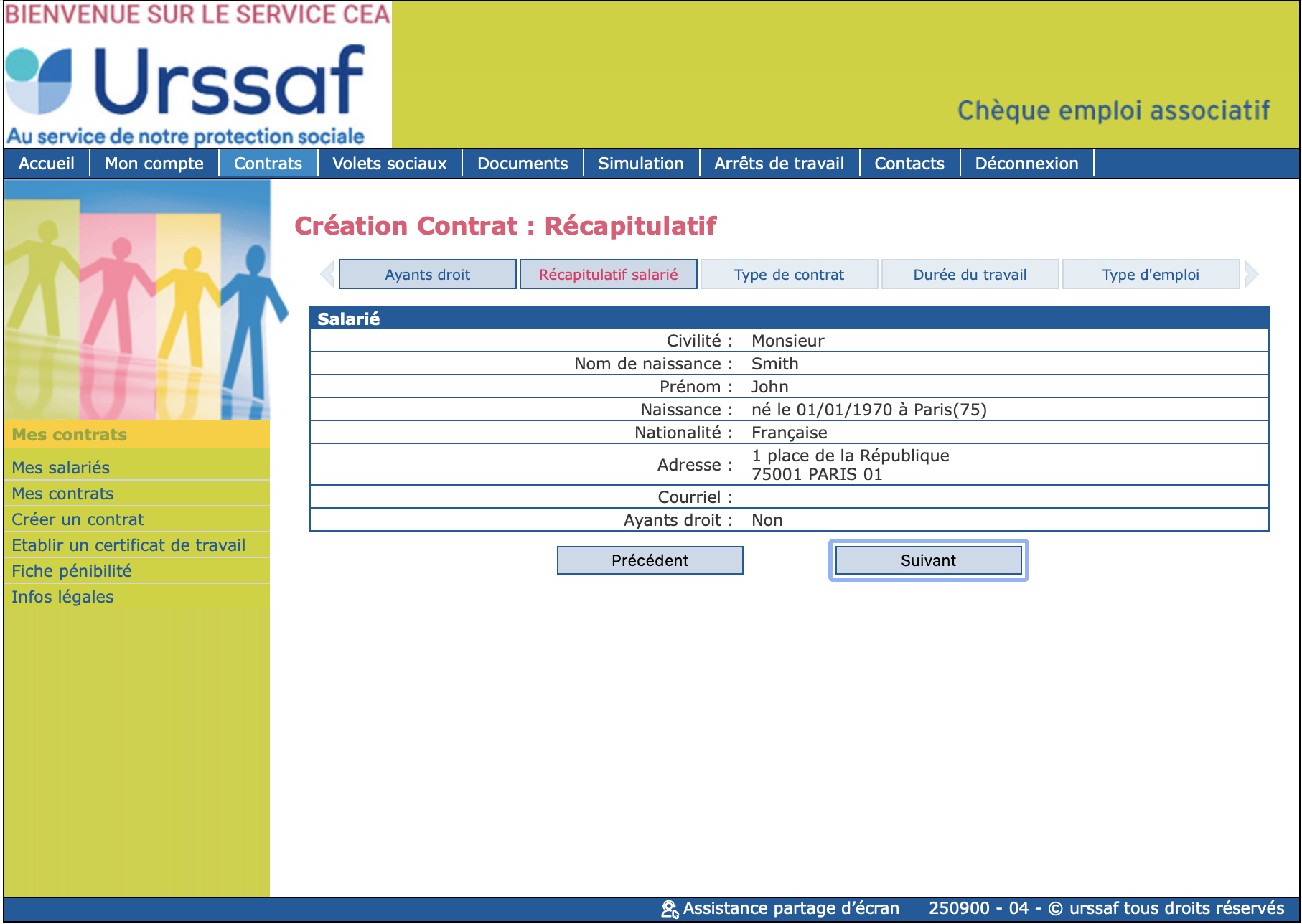Click the screen sharing assistance icon
The width and height of the screenshot is (1302, 924).
click(669, 909)
